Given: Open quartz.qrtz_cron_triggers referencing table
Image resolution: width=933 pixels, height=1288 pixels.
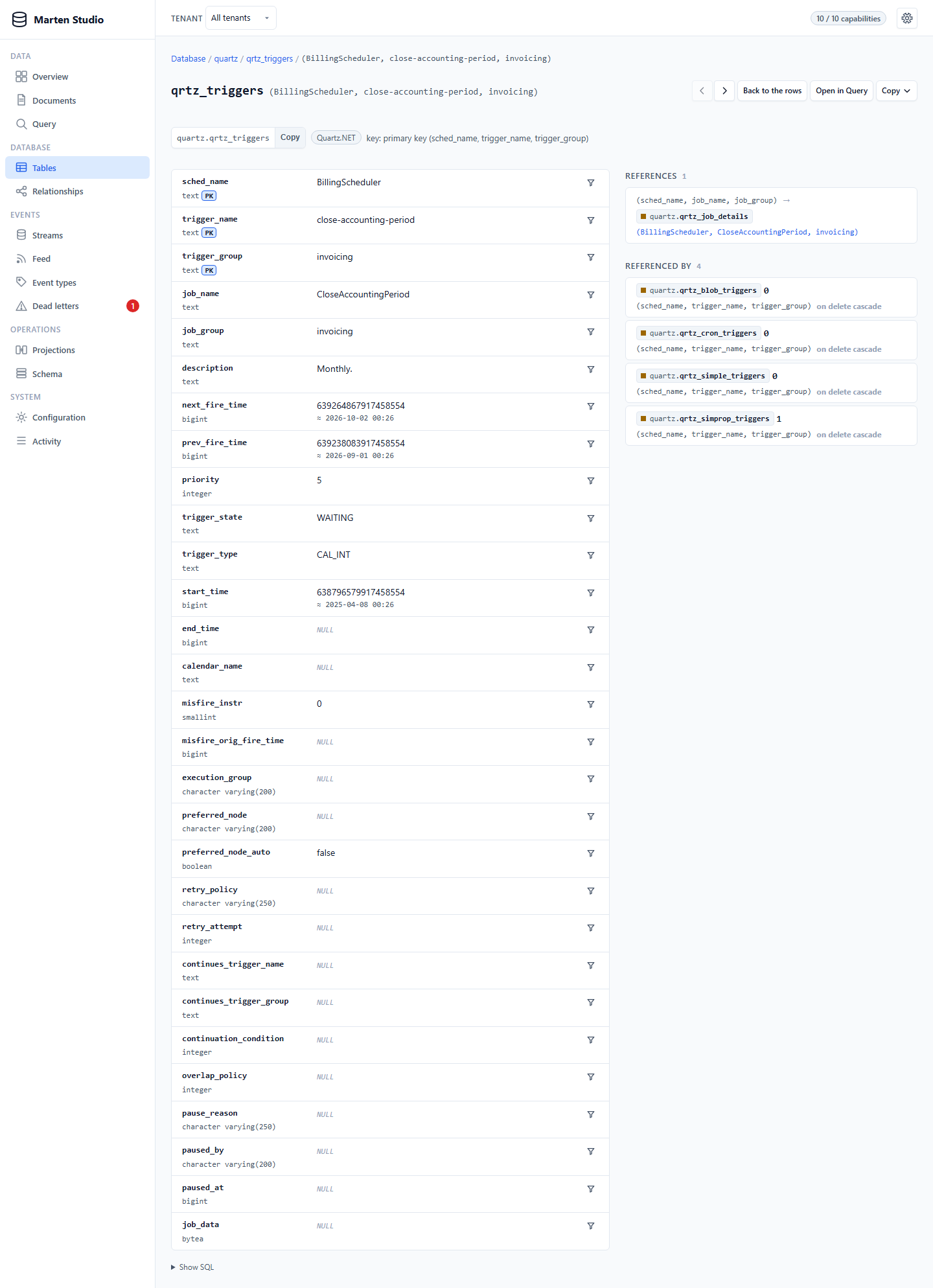Looking at the screenshot, I should pyautogui.click(x=698, y=333).
